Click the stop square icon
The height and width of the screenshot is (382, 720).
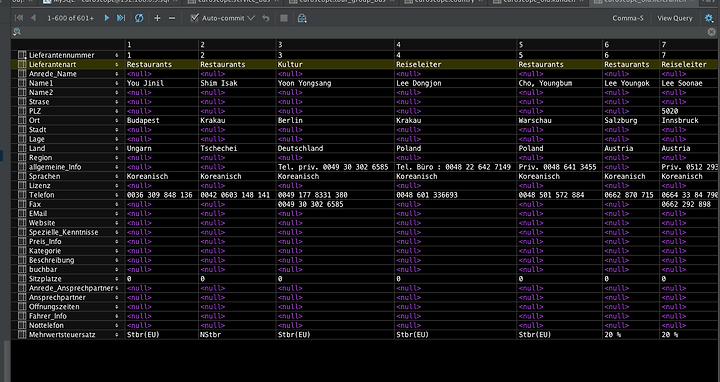(x=284, y=18)
